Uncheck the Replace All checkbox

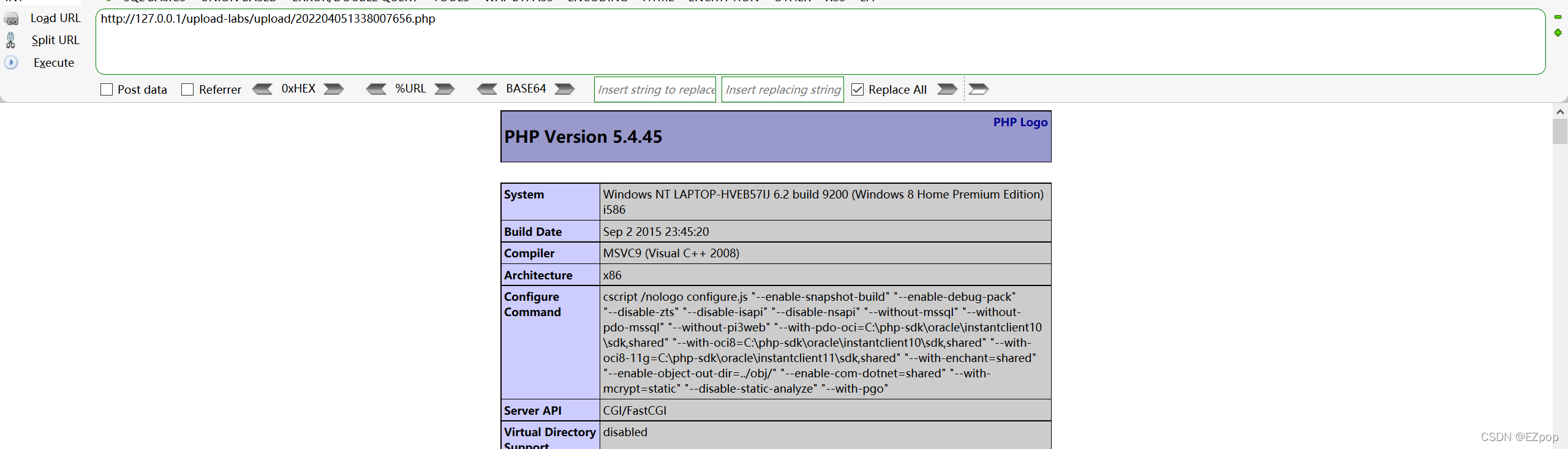click(858, 89)
